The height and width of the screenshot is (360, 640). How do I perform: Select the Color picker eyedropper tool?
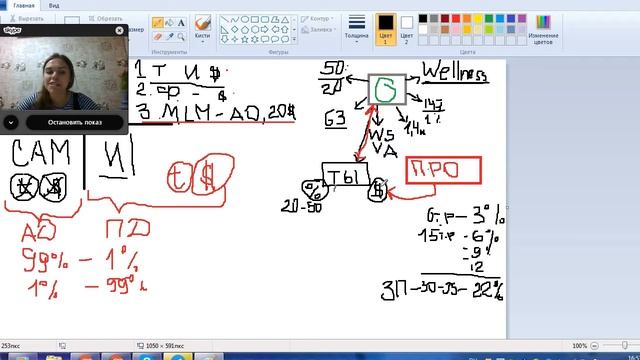click(169, 37)
